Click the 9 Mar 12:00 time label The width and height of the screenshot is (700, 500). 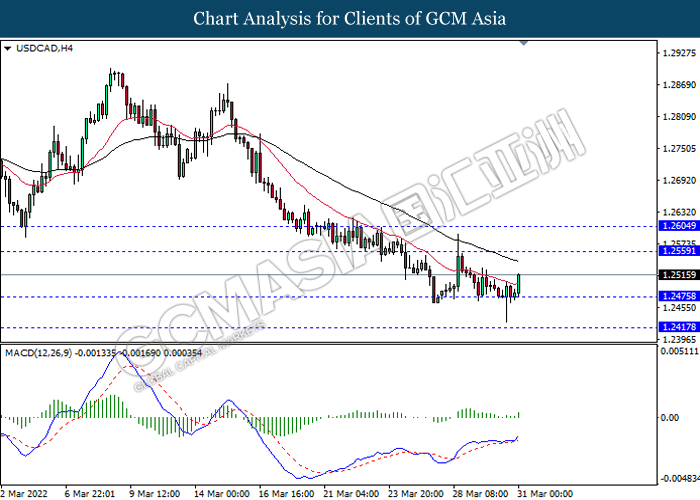154,493
